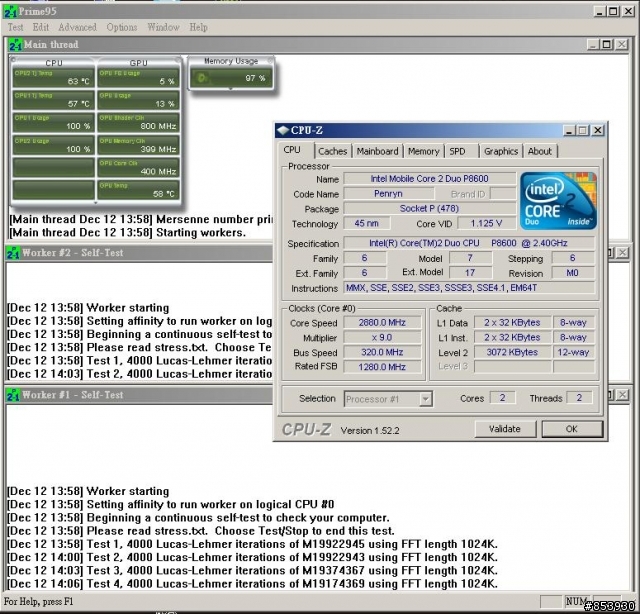Click the Technology value '45 nm'
The height and width of the screenshot is (614, 640).
[x=367, y=223]
